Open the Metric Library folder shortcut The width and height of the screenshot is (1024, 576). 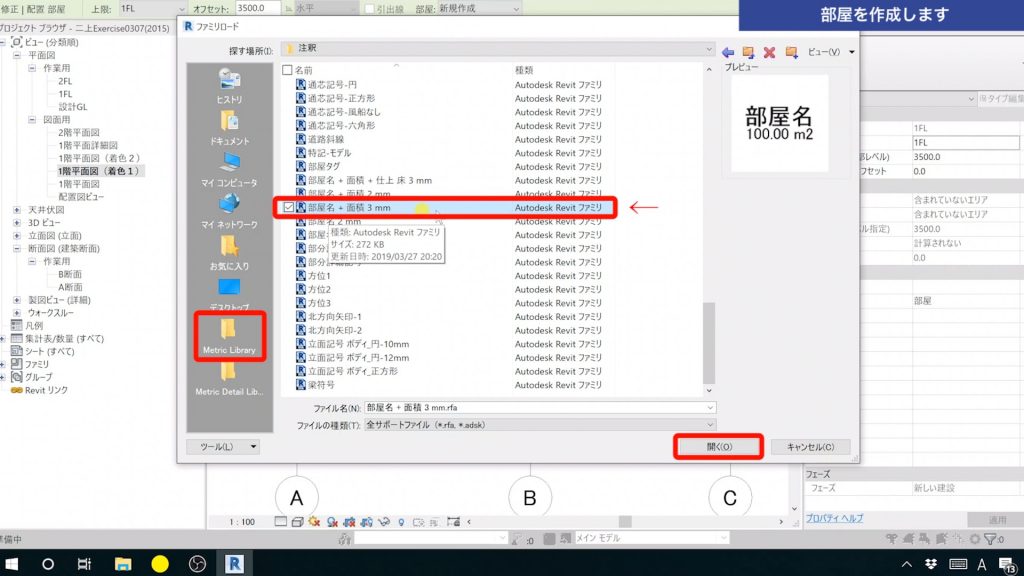coord(228,336)
